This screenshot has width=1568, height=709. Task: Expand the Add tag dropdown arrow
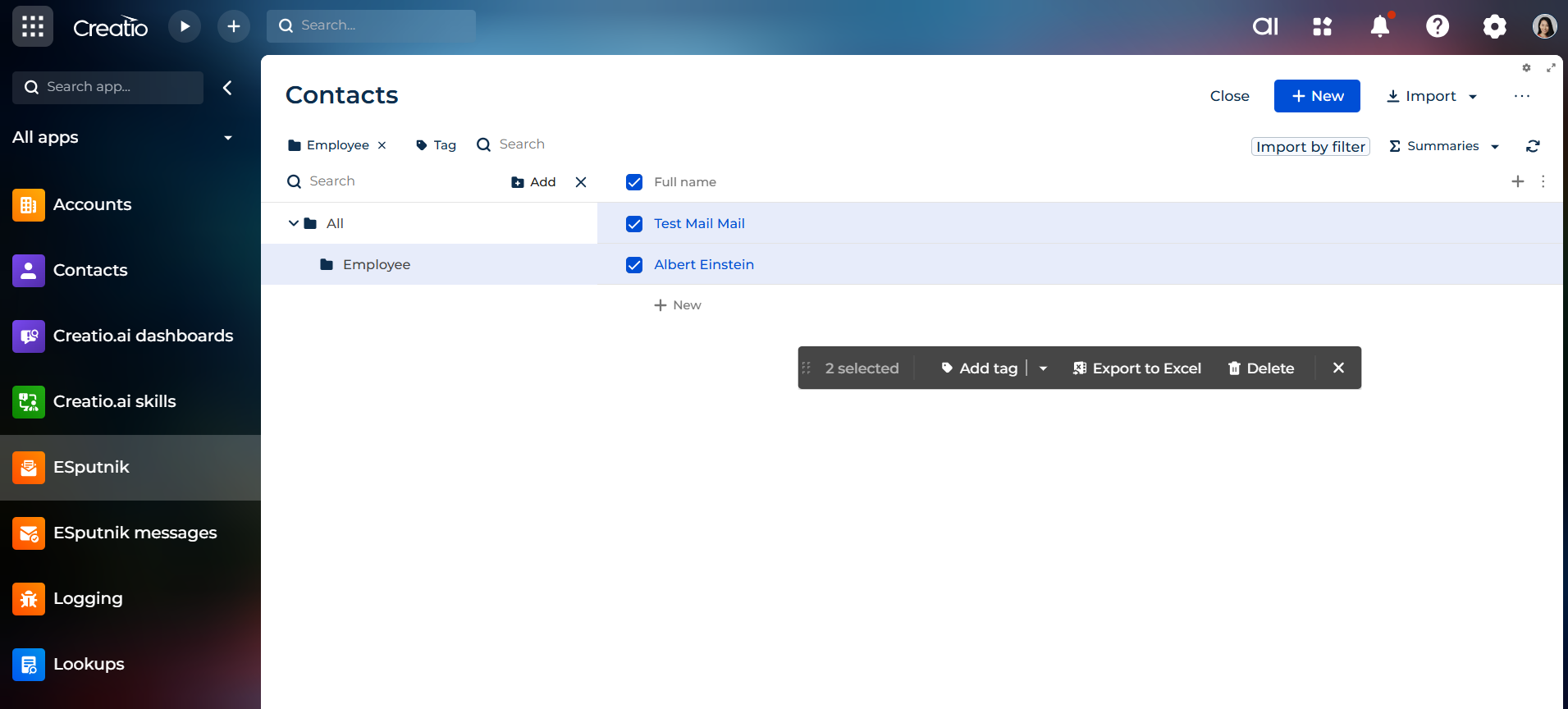(x=1044, y=368)
